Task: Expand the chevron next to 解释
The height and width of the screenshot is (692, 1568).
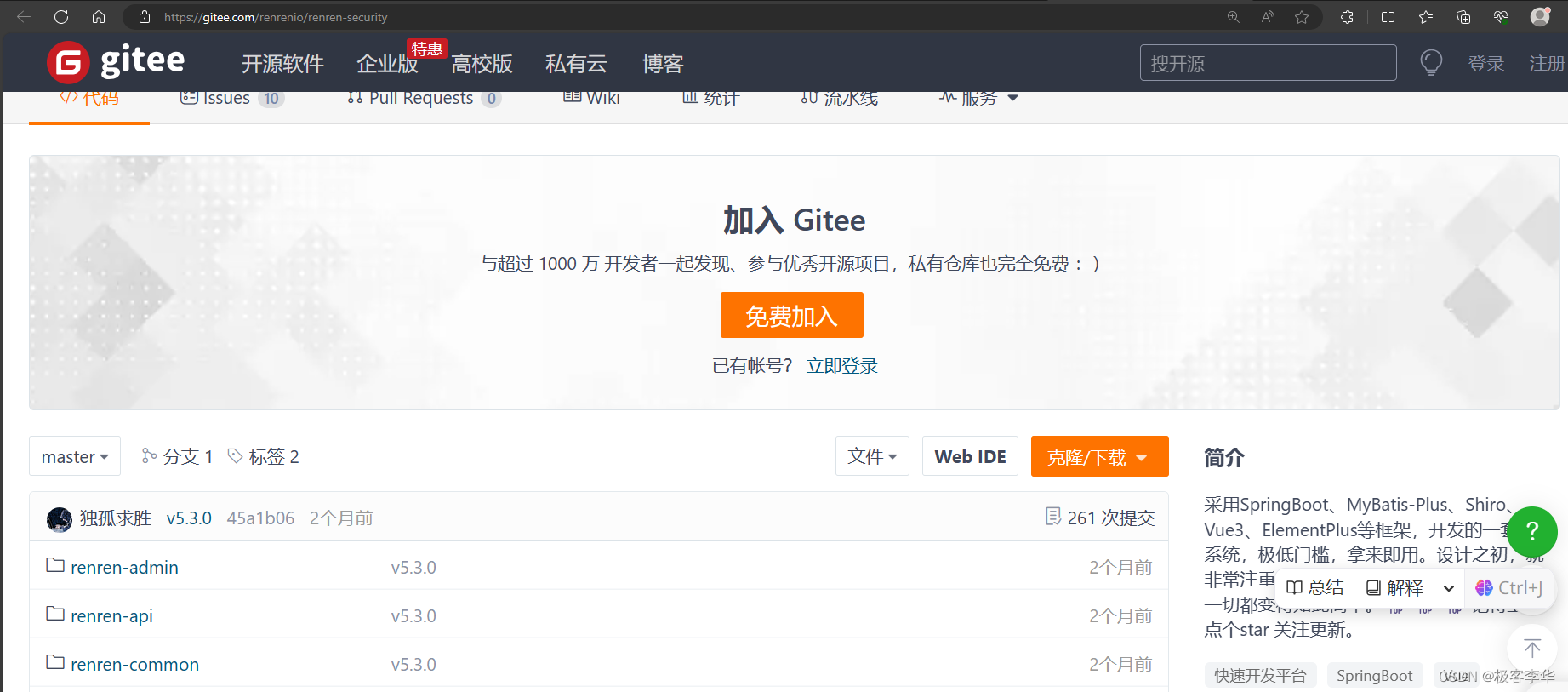Action: point(1448,588)
